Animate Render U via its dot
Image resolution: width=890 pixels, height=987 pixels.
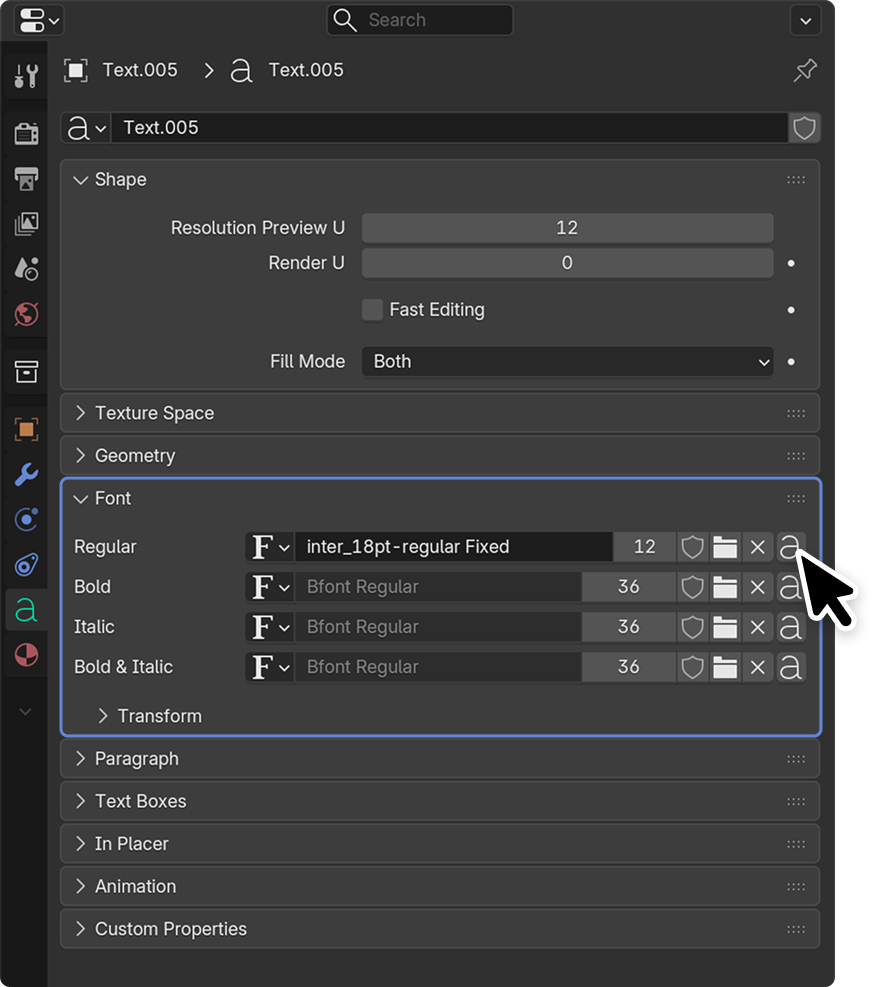point(791,263)
